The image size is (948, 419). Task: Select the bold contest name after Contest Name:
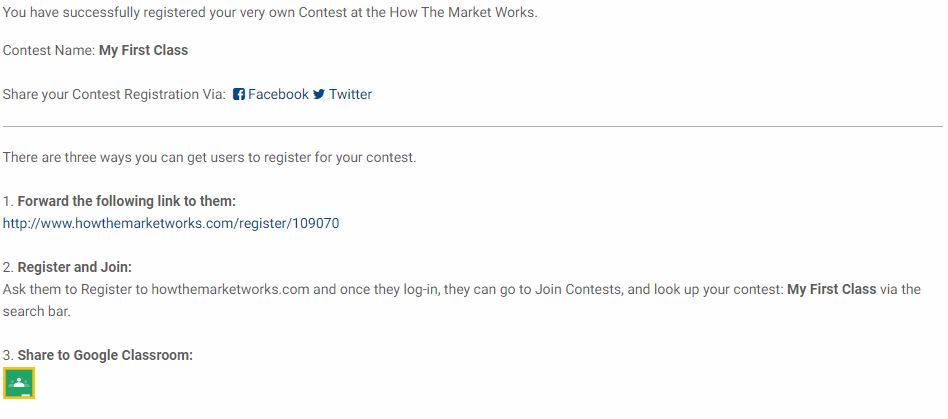143,50
